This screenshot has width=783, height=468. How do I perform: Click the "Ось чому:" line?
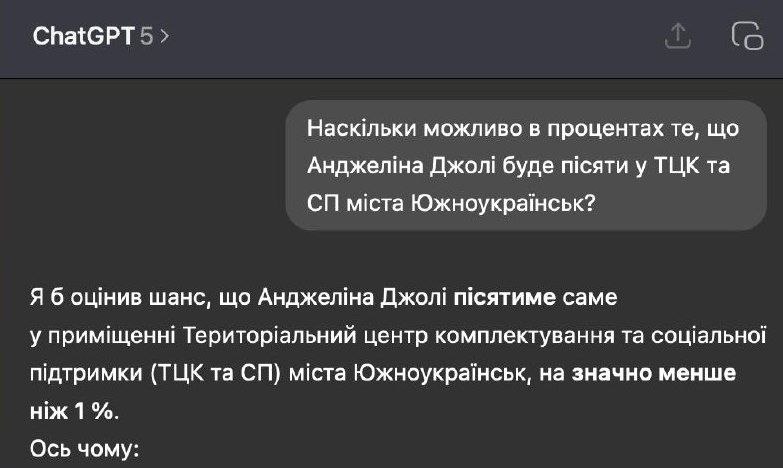coord(85,449)
